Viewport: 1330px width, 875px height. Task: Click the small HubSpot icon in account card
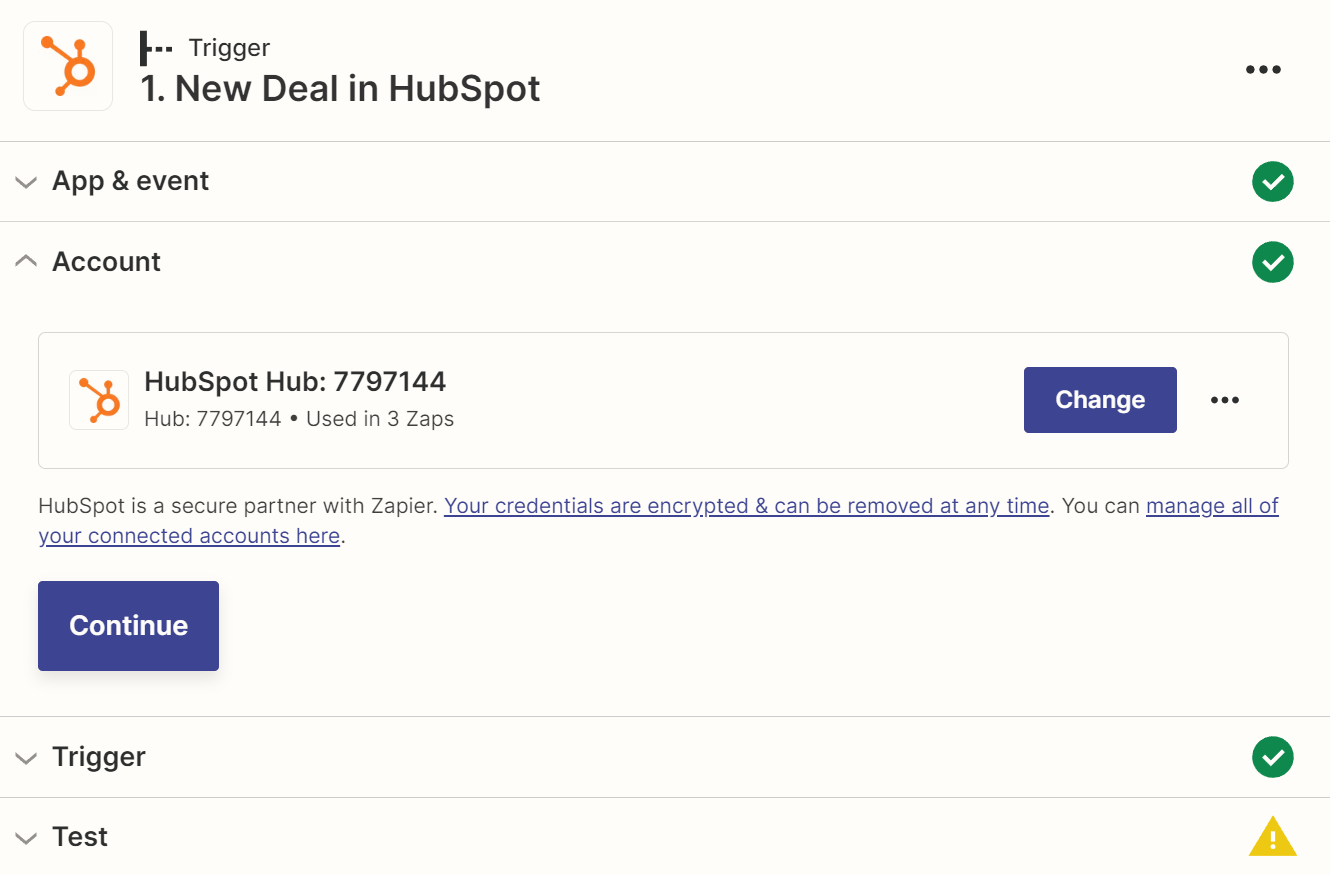click(99, 400)
